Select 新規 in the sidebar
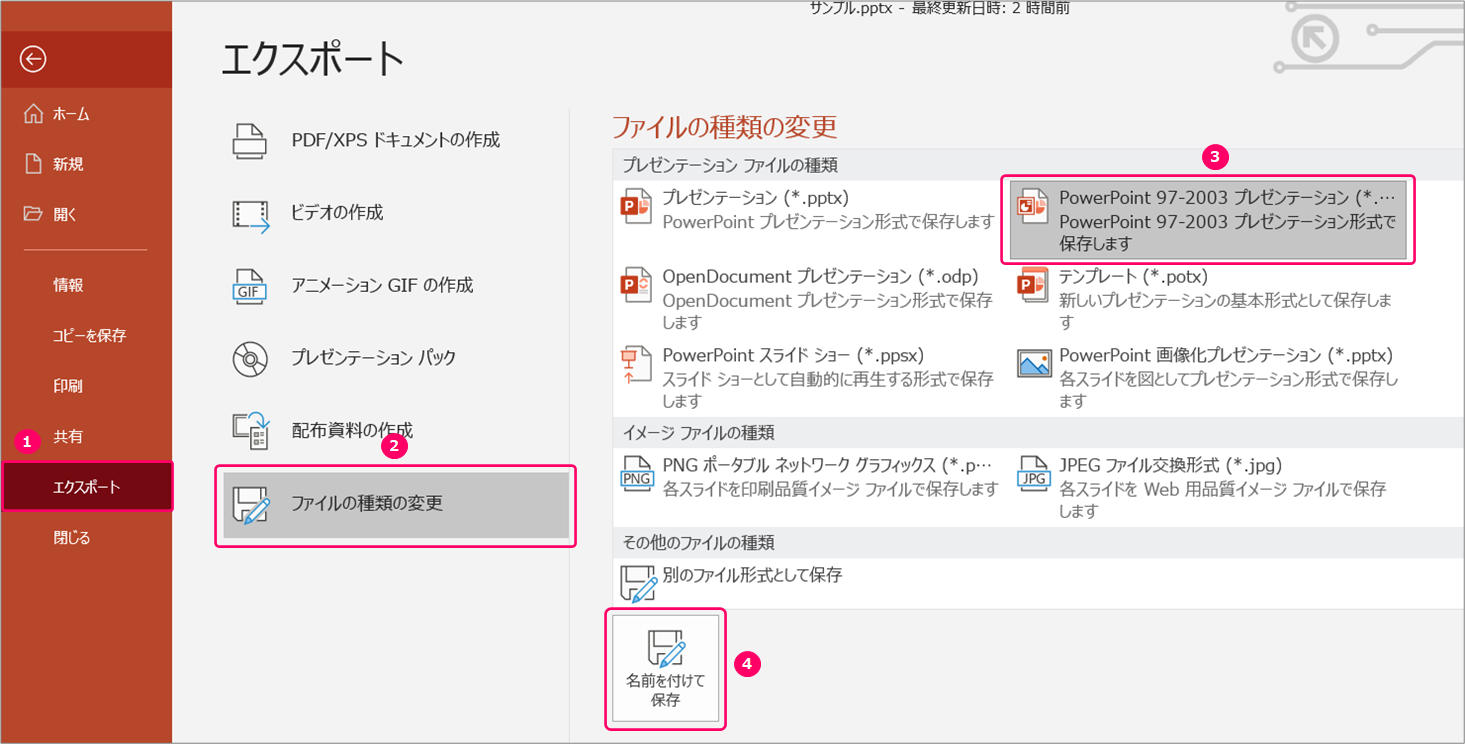Viewport: 1465px width, 744px height. pos(86,164)
